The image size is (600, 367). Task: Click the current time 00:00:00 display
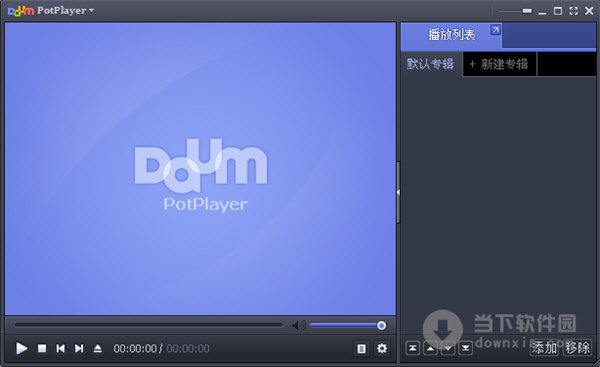coord(135,349)
